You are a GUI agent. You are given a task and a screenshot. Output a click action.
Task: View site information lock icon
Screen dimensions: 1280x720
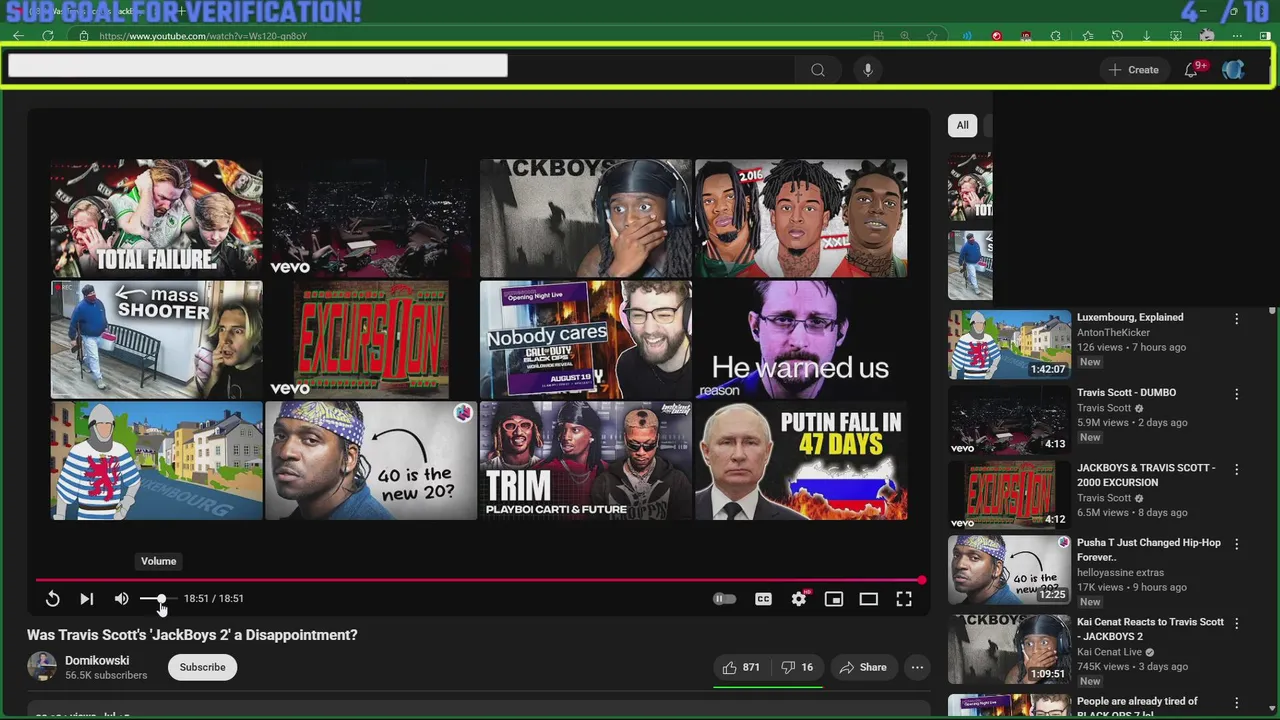pos(84,36)
